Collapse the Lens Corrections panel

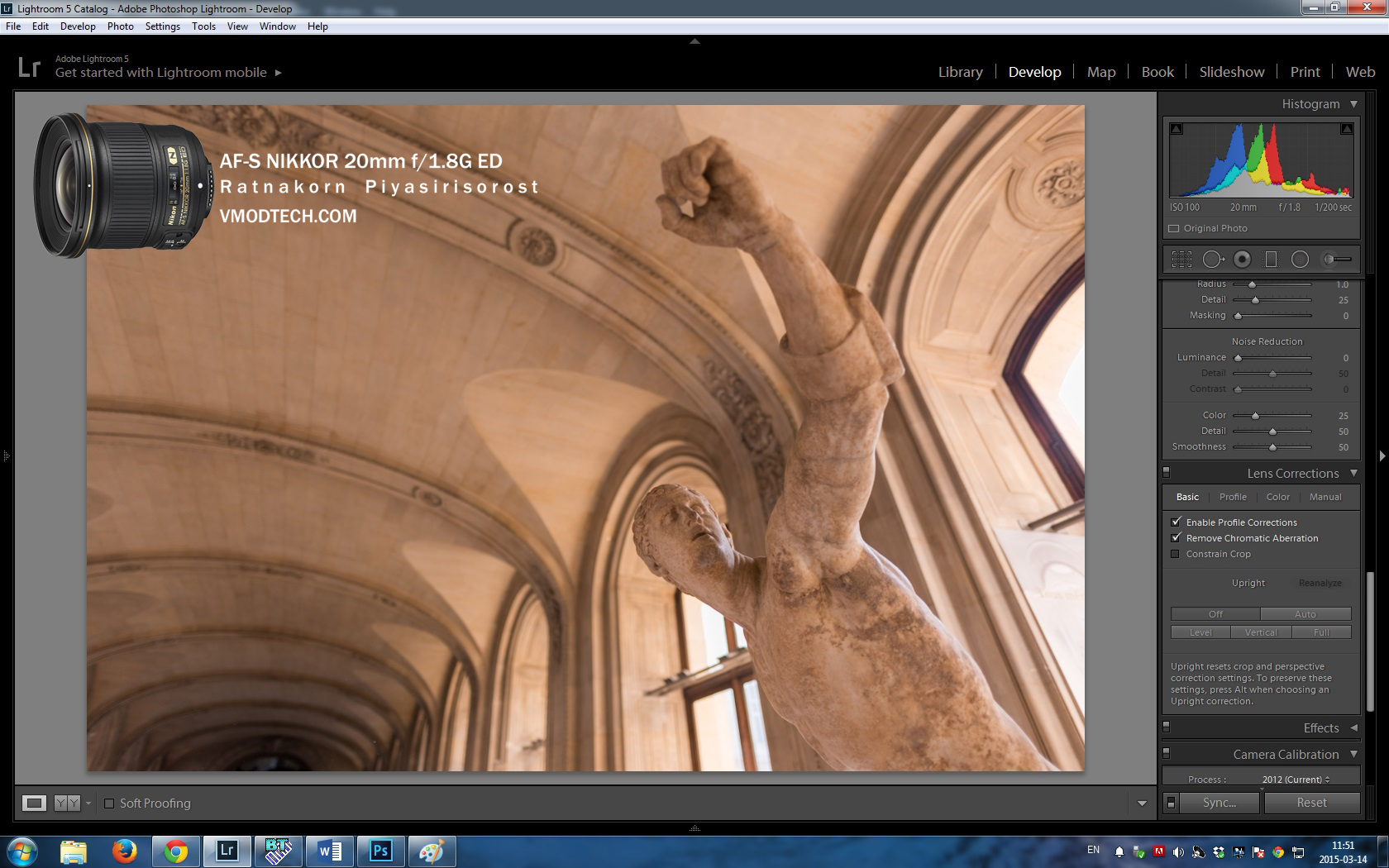click(x=1353, y=474)
